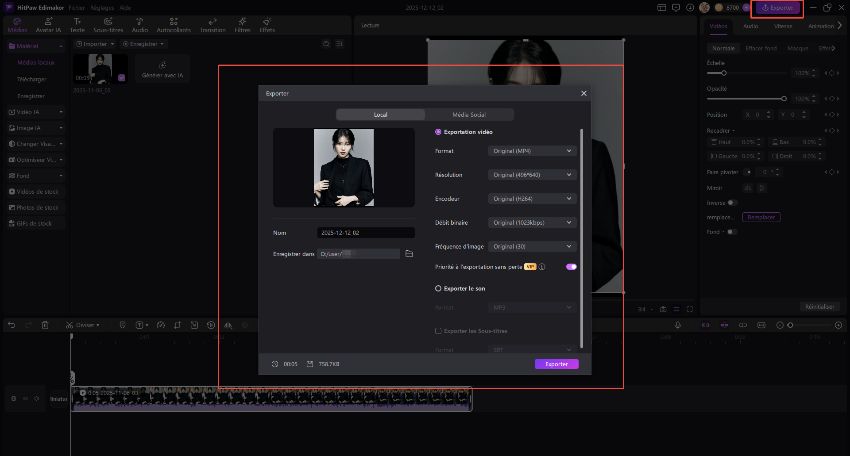
Task: Click the delete trash icon in timeline toolbar
Action: point(45,325)
